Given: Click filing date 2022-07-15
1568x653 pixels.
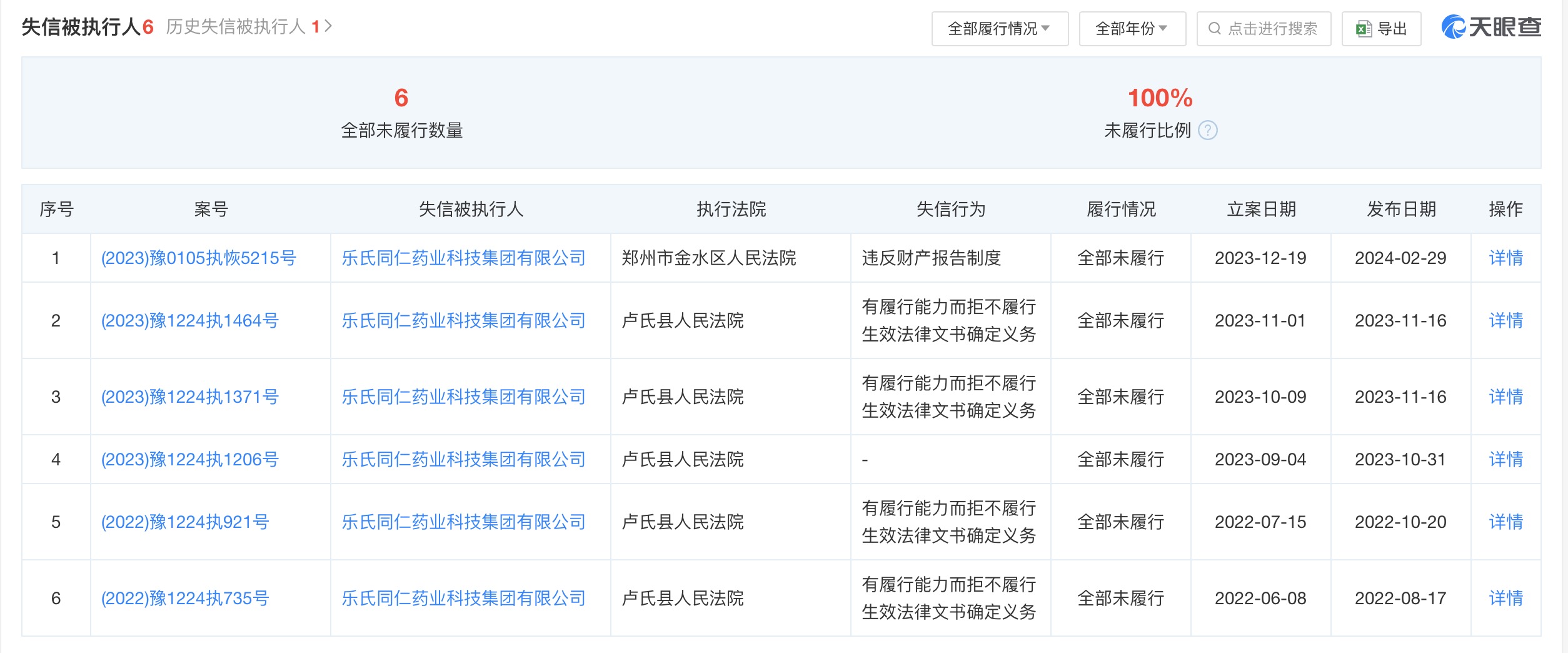Looking at the screenshot, I should [x=1260, y=522].
